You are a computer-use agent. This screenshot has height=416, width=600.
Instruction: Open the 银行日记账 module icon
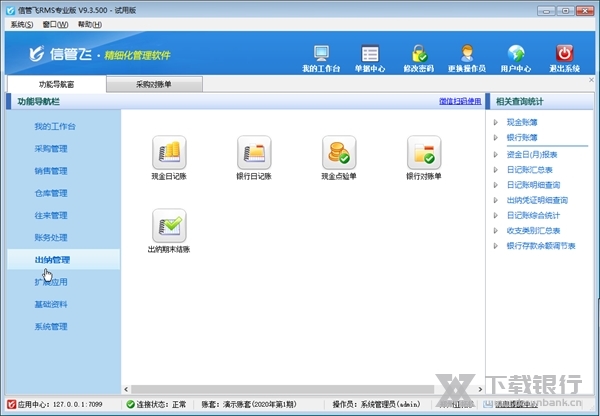254,152
